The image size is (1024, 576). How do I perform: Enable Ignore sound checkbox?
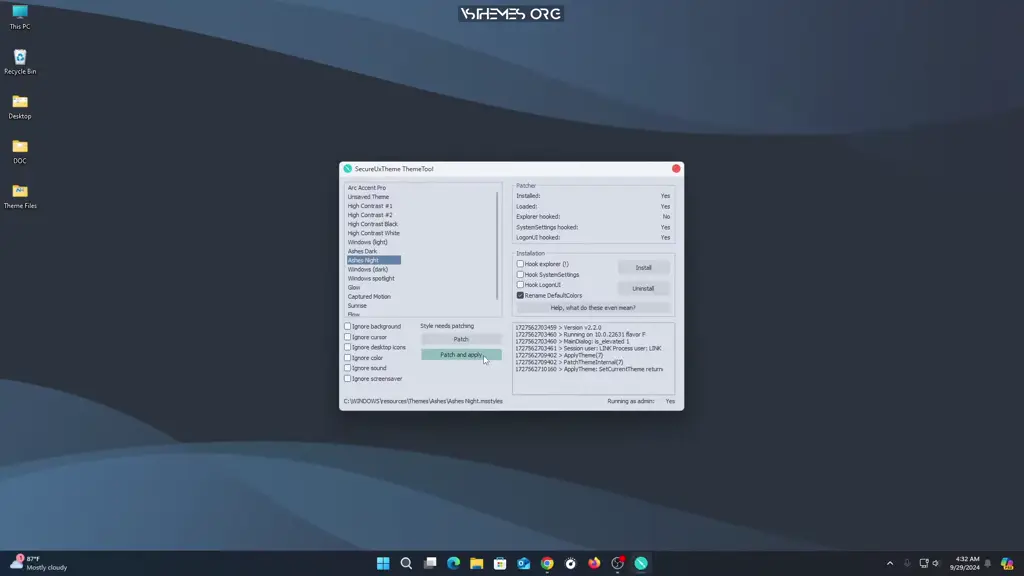[347, 368]
